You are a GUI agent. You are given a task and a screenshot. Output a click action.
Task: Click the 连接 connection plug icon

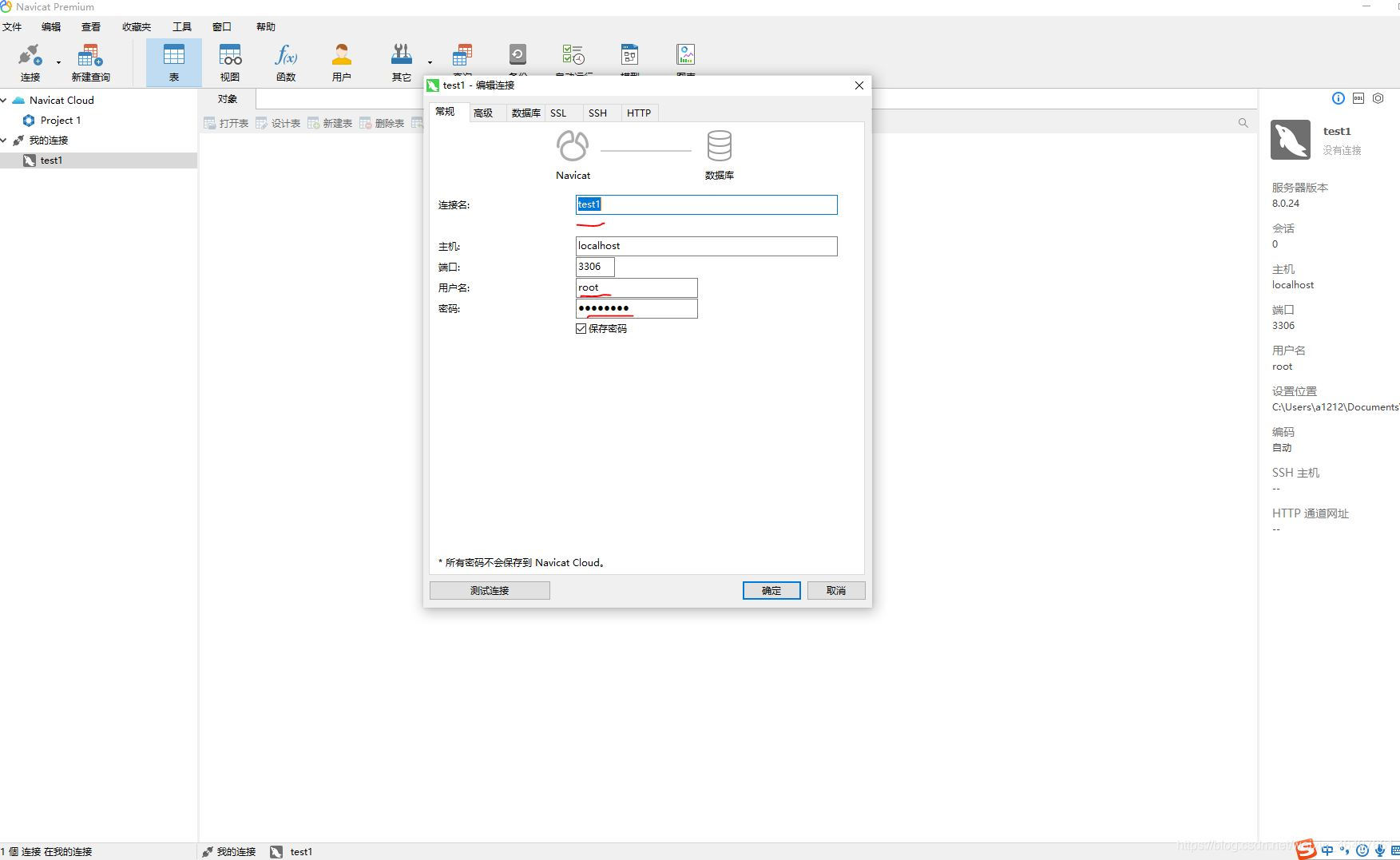point(30,56)
